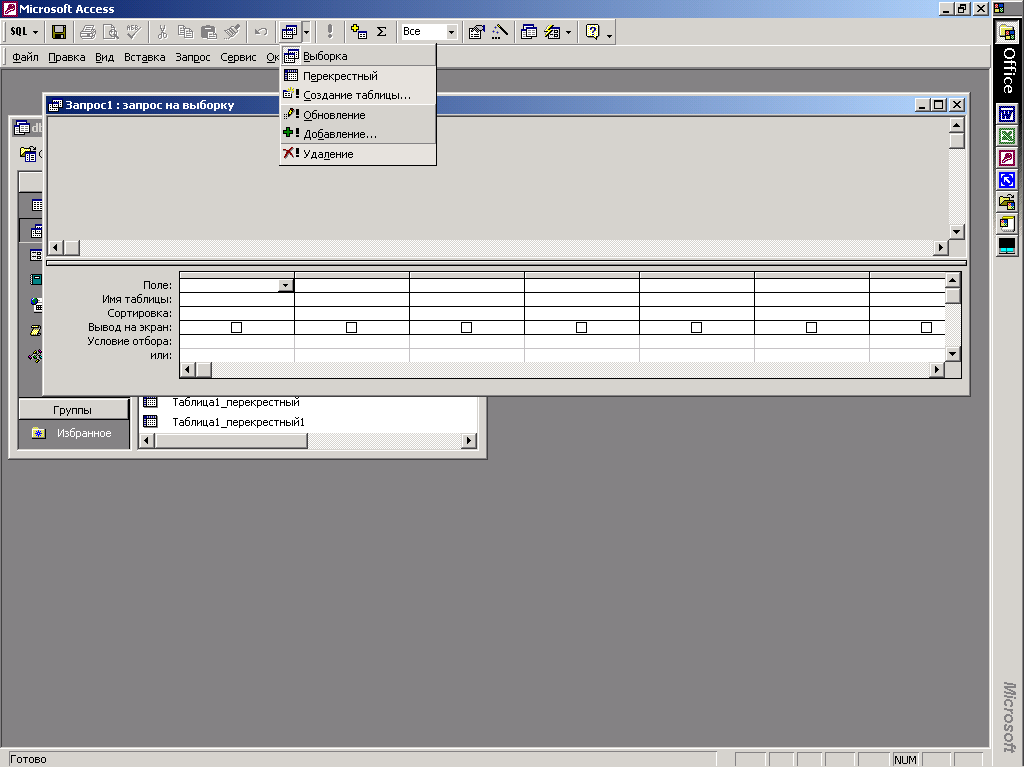
Task: Choose 'Обновление' query type
Action: coord(358,115)
